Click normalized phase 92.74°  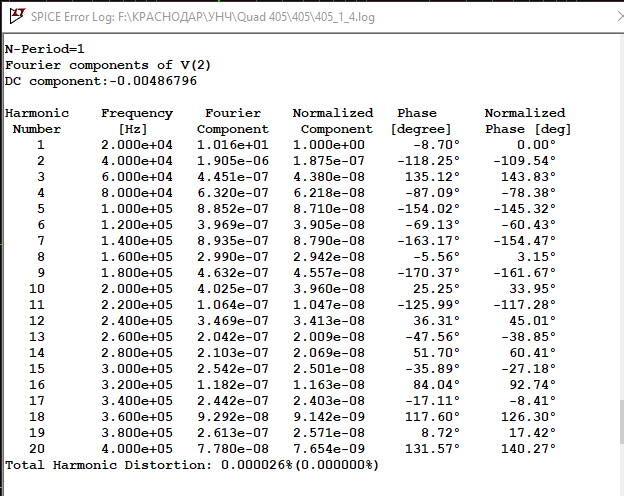click(532, 385)
